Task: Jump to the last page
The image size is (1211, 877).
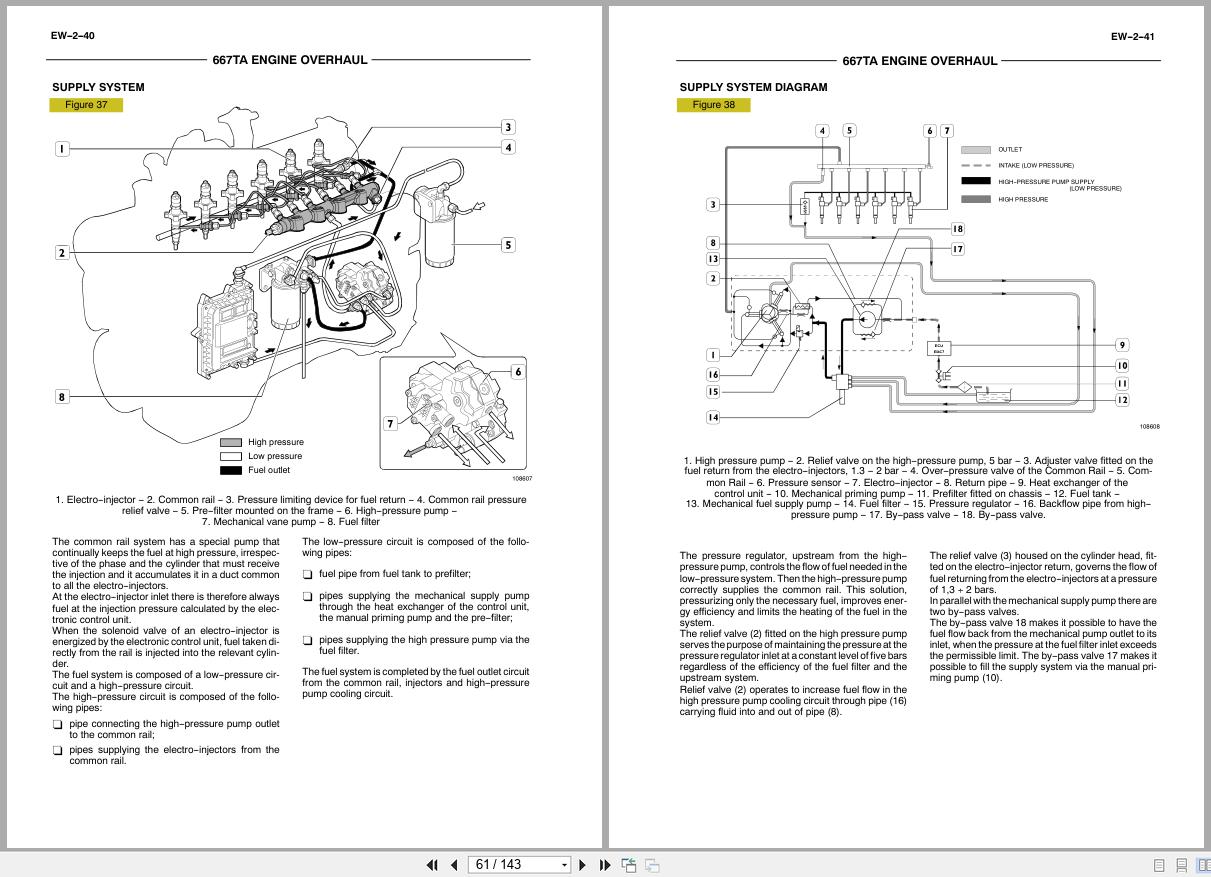Action: (x=603, y=864)
